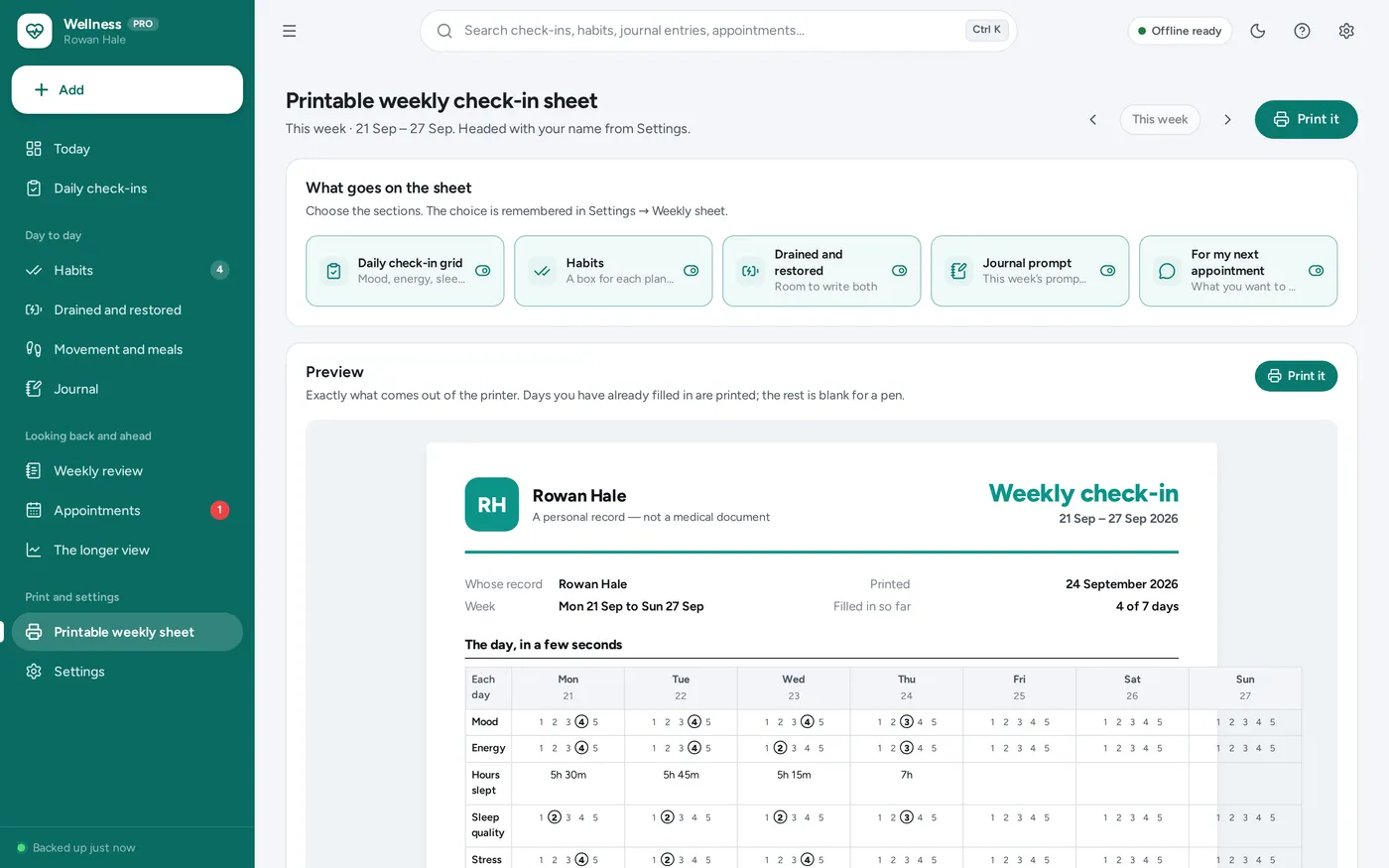Open Daily check-ins page
Image resolution: width=1389 pixels, height=868 pixels.
click(x=127, y=188)
